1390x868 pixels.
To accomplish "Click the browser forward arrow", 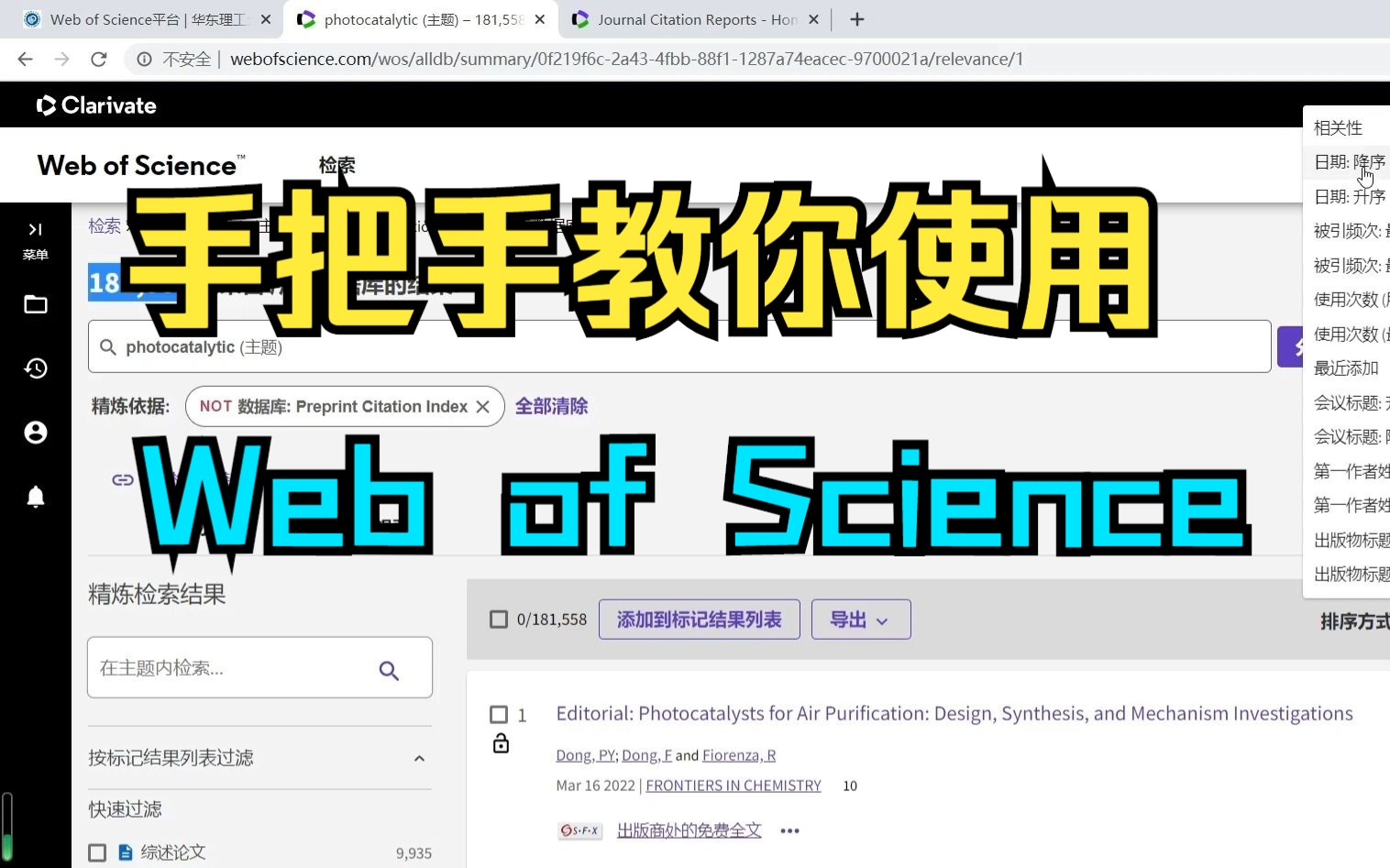I will tap(61, 60).
